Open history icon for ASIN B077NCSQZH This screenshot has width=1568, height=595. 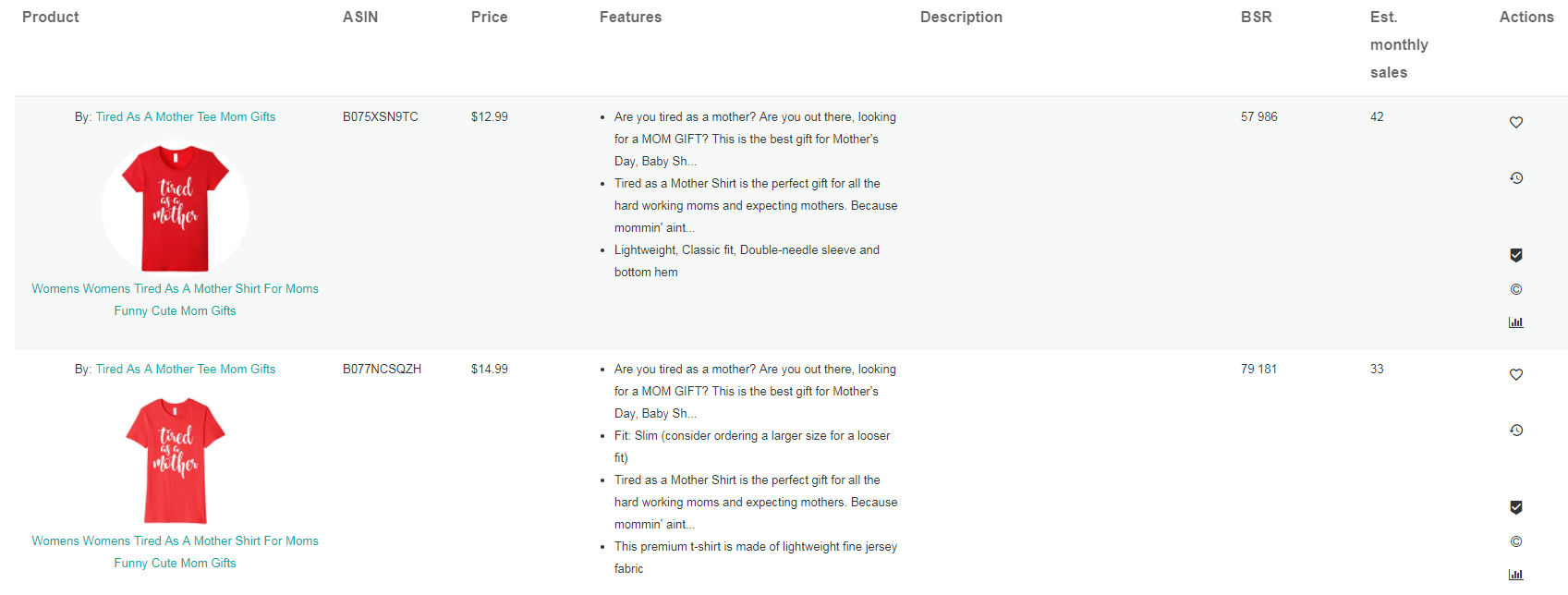pos(1515,430)
